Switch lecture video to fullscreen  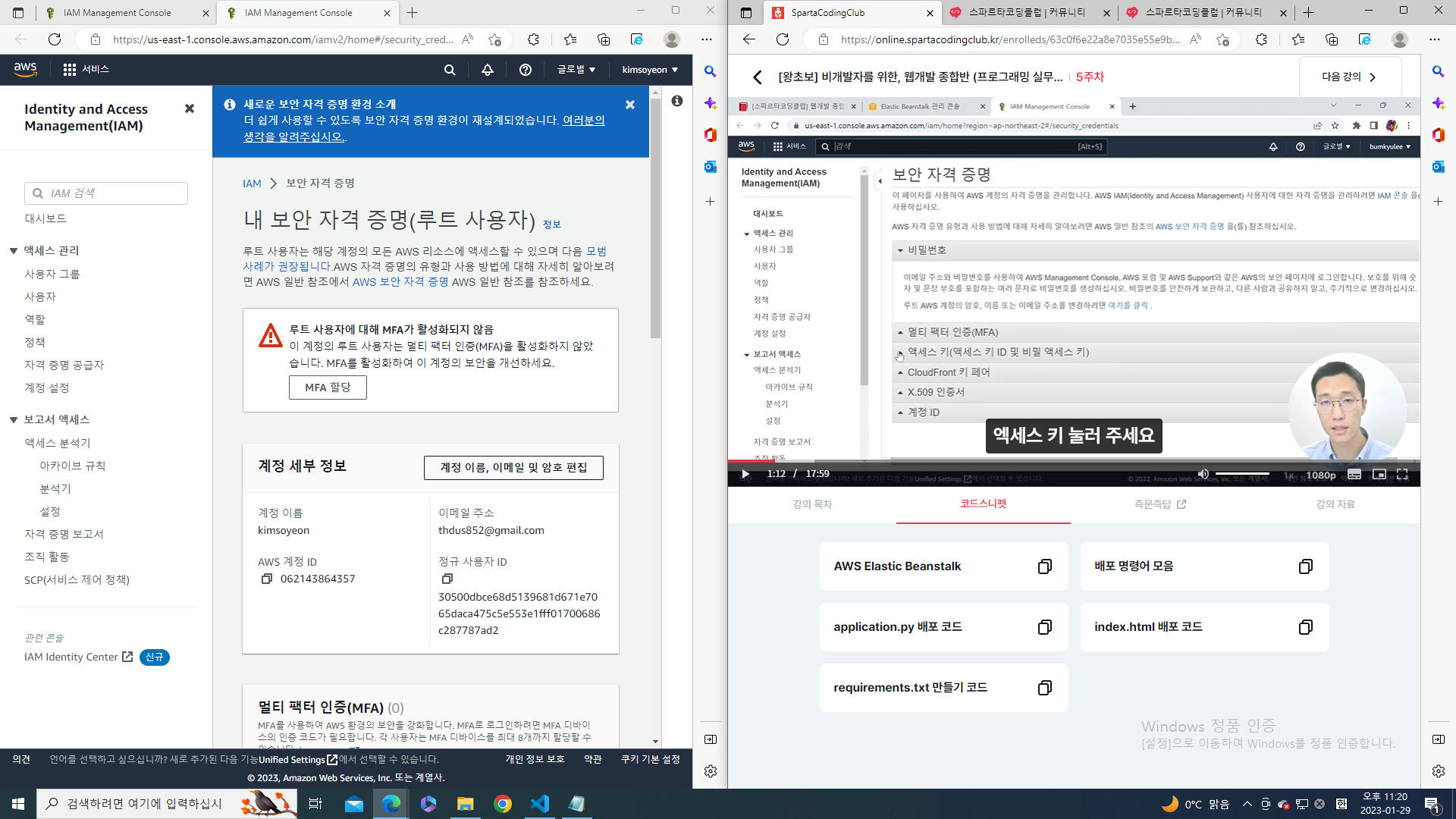pyautogui.click(x=1402, y=474)
